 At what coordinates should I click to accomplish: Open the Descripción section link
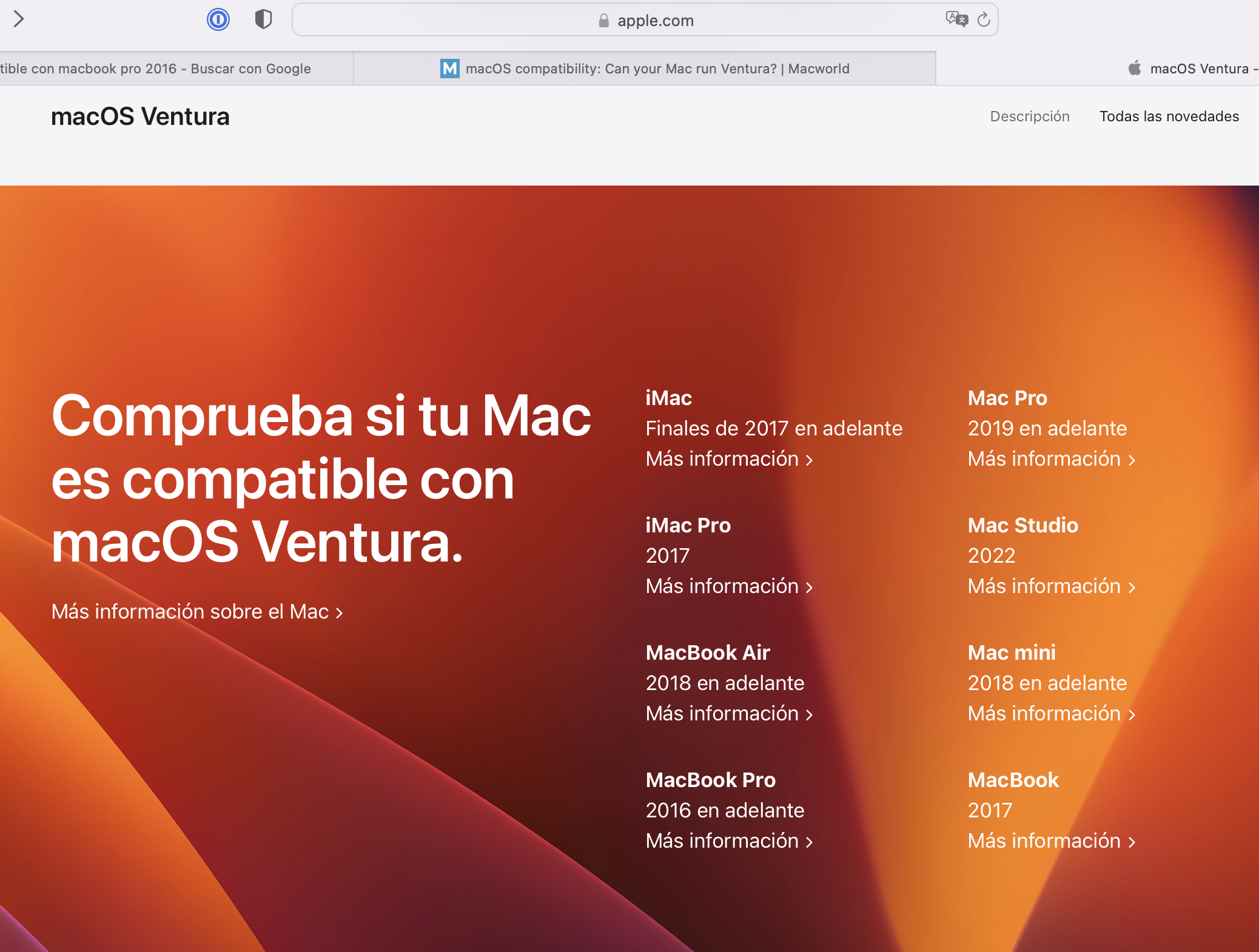pyautogui.click(x=1029, y=116)
